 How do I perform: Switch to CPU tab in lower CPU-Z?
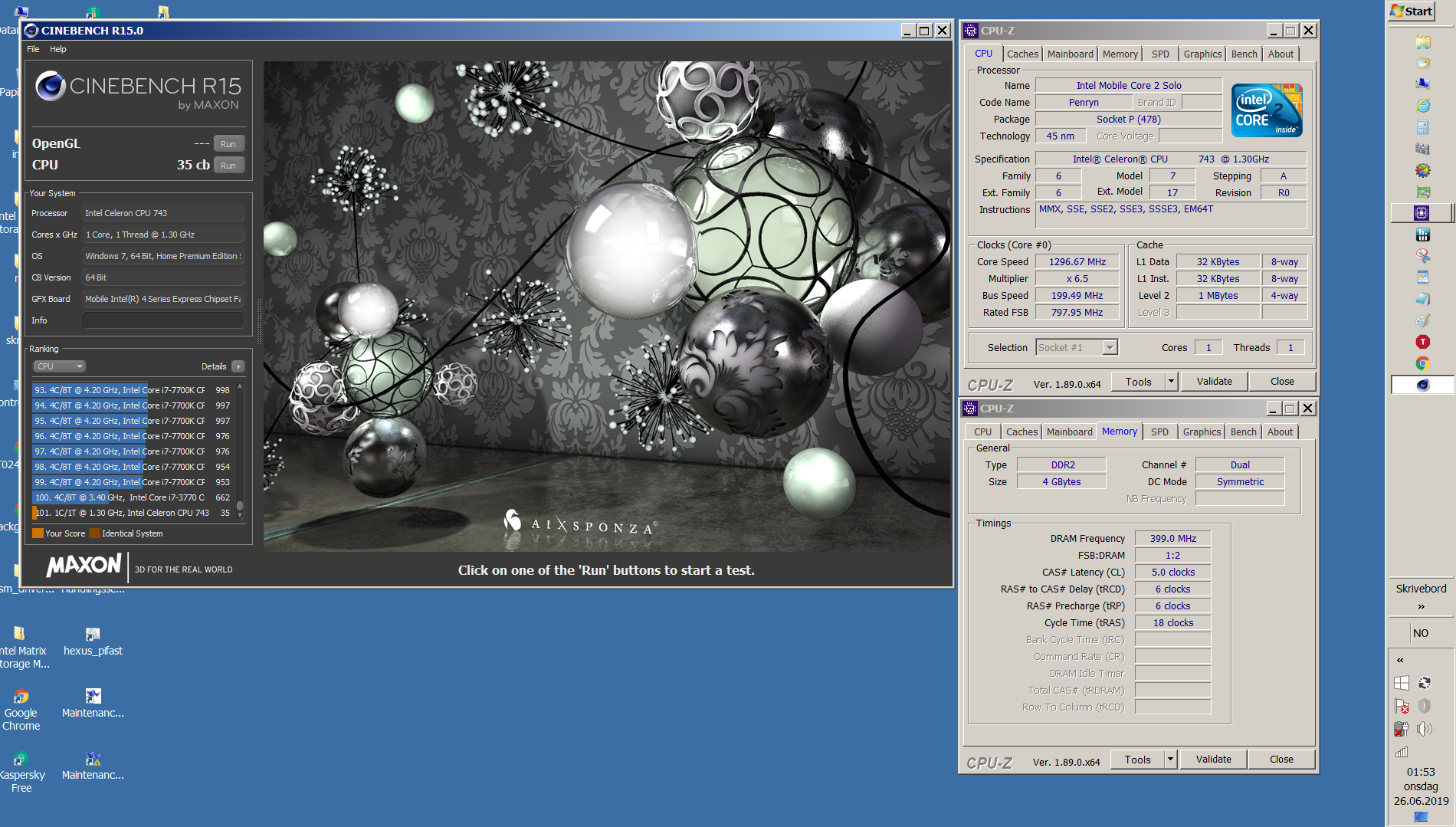(x=982, y=432)
